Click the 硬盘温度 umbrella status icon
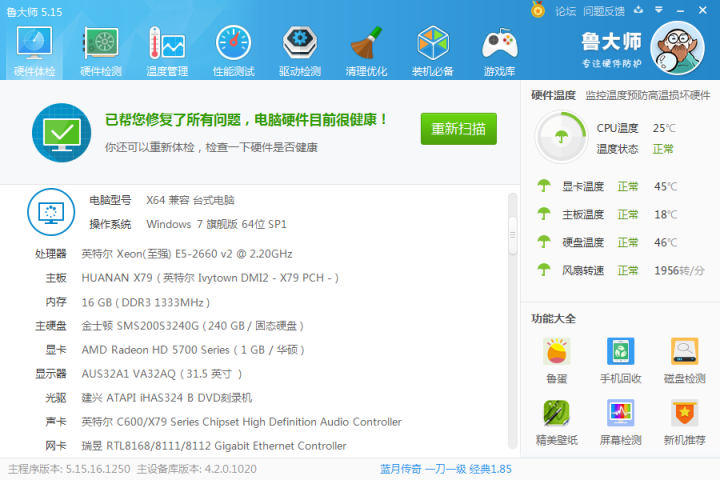Viewport: 720px width, 480px height. coord(544,242)
